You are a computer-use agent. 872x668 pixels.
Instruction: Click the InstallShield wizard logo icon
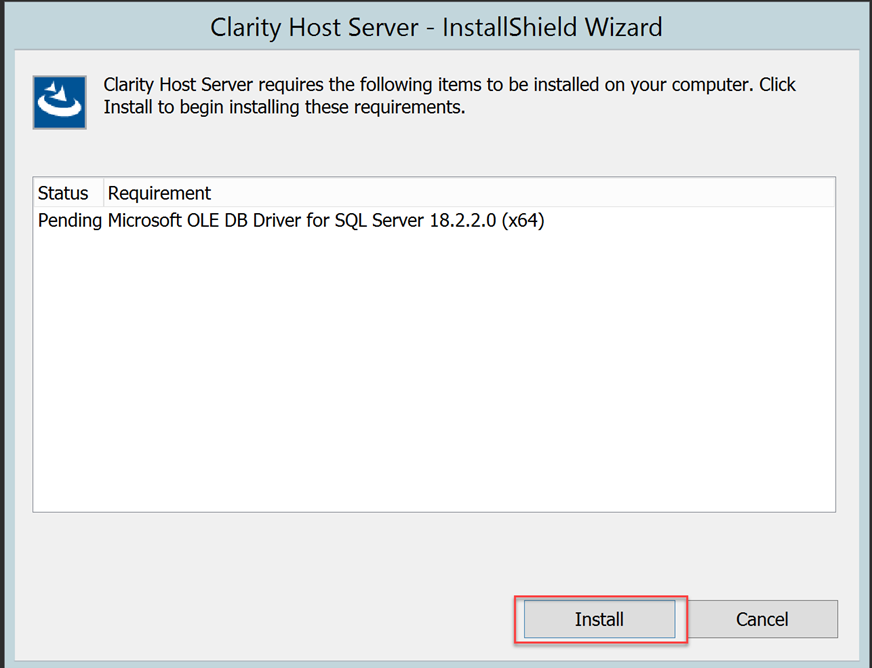point(59,100)
